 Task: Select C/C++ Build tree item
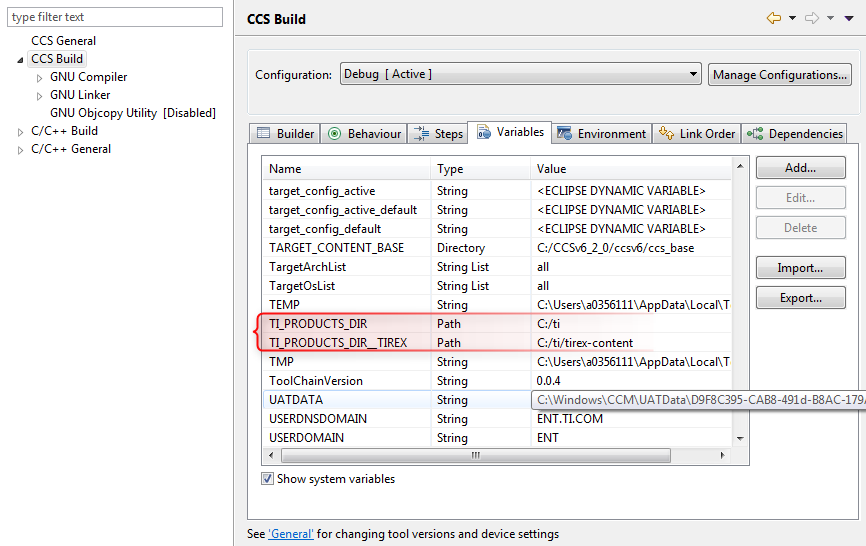coord(64,131)
